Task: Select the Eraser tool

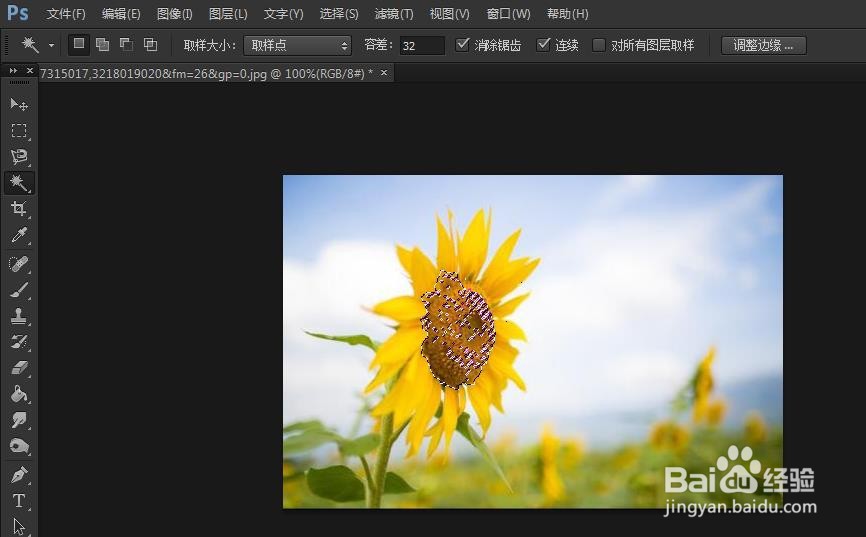Action: pyautogui.click(x=19, y=368)
